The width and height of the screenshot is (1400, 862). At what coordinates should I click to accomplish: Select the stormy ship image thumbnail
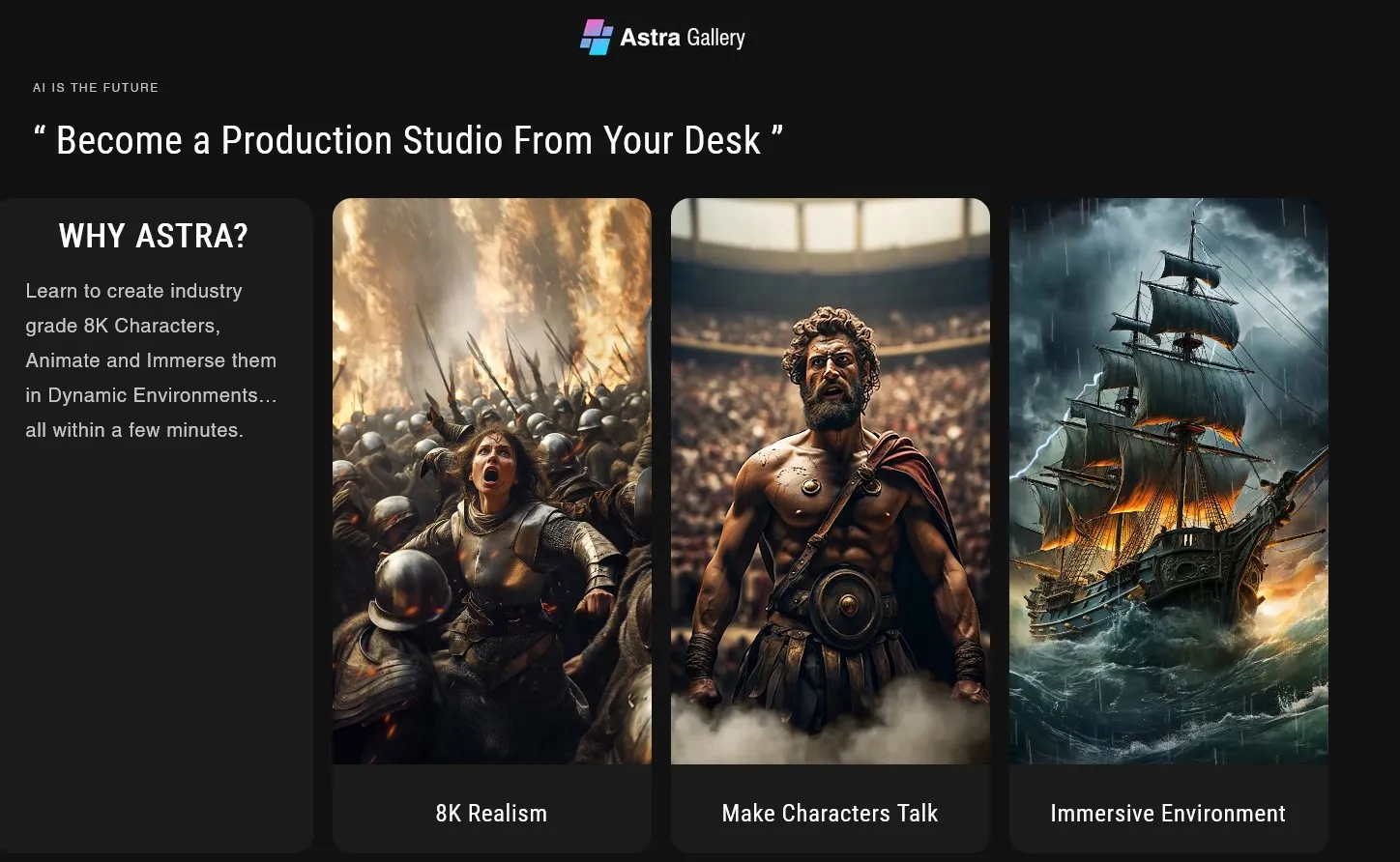[x=1167, y=480]
